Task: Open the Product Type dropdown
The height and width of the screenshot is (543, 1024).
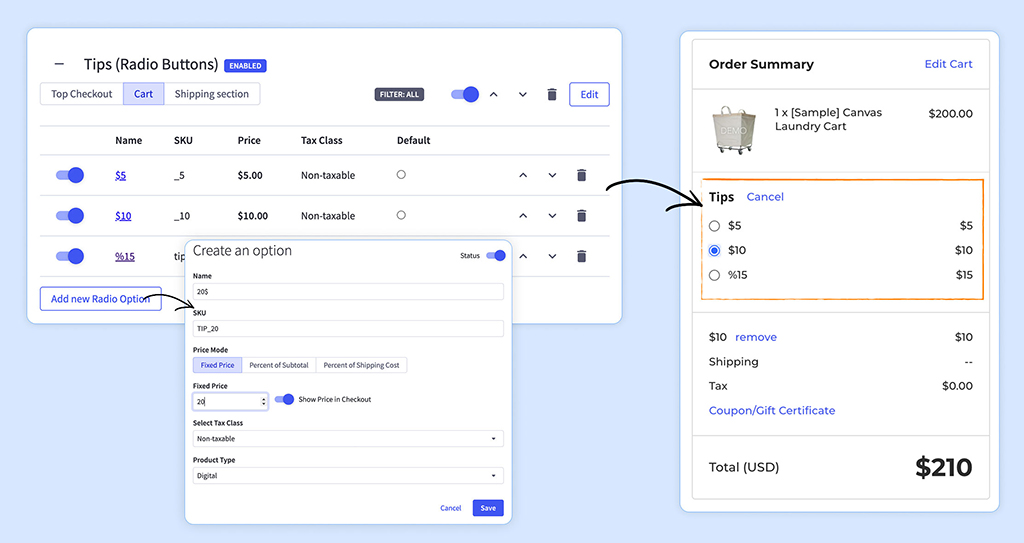Action: [348, 476]
